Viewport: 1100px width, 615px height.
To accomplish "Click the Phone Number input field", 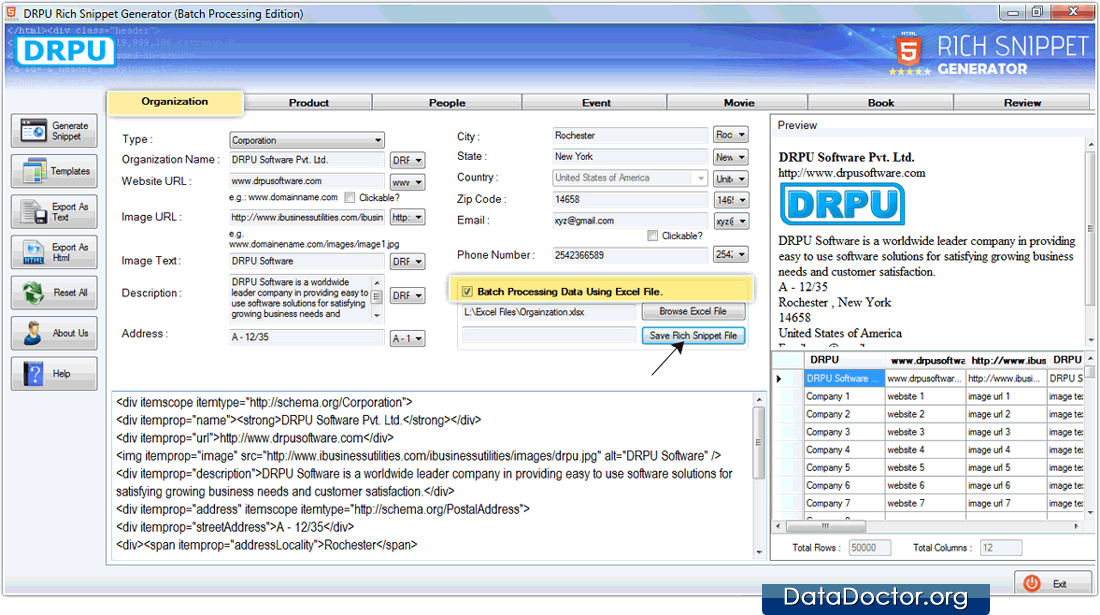I will (x=630, y=255).
